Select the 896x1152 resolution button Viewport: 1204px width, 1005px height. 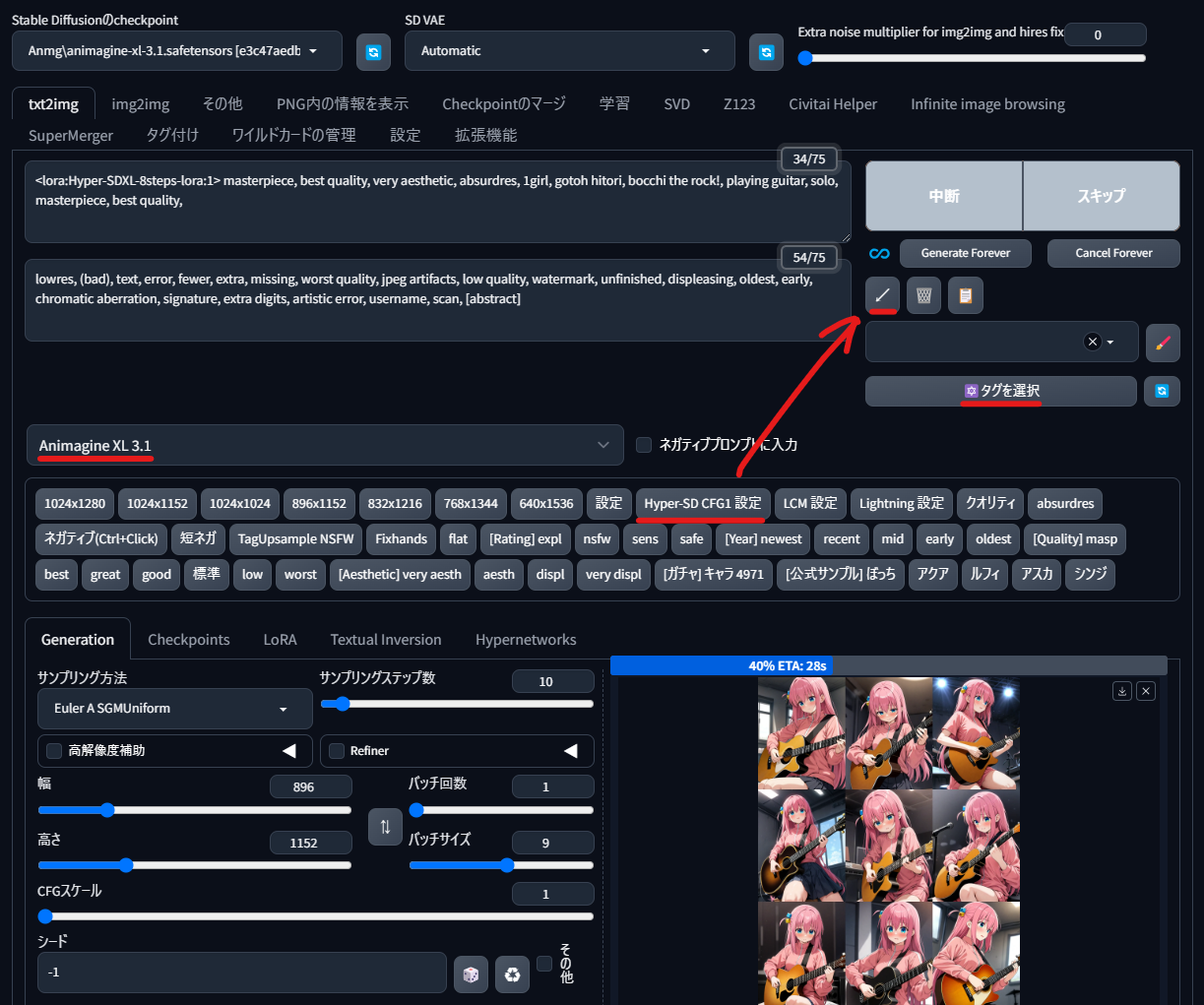(319, 504)
